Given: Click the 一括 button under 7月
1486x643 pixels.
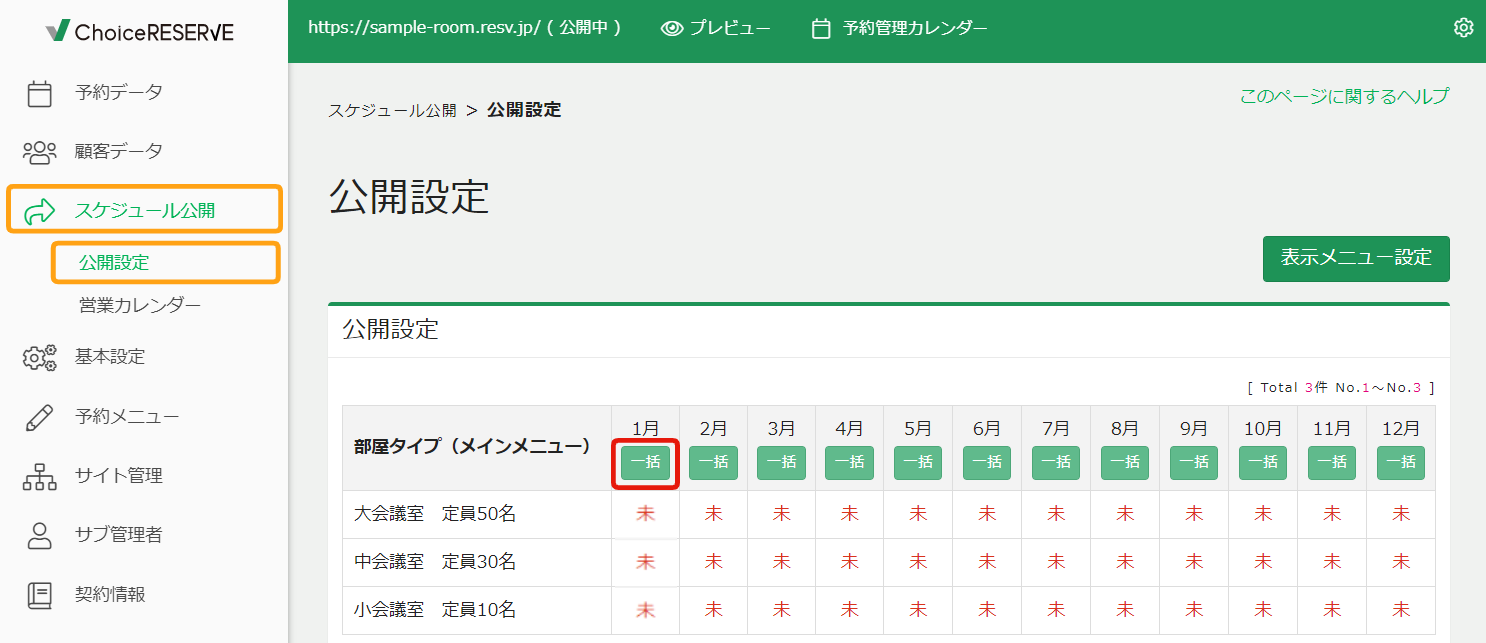Looking at the screenshot, I should click(x=1056, y=463).
